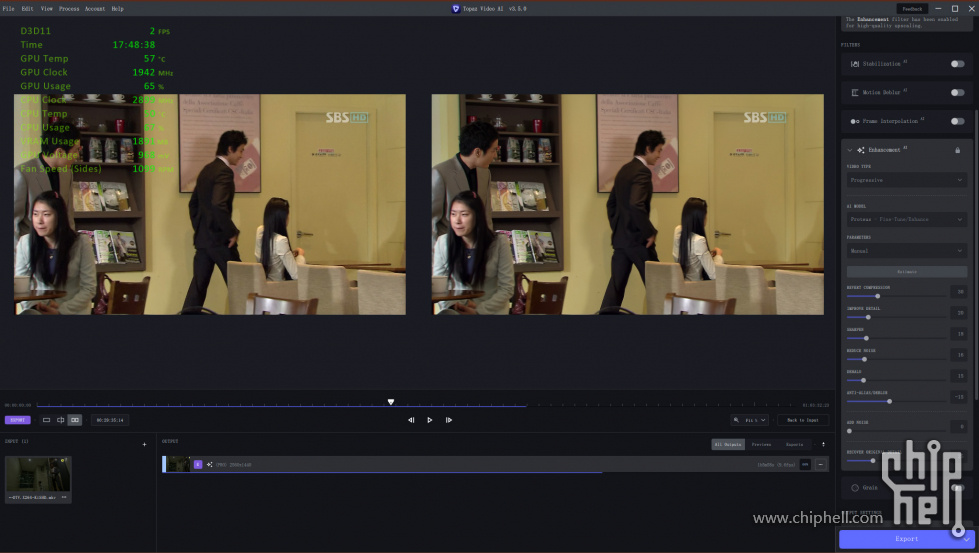Click the Improve Detail value field

tap(959, 313)
